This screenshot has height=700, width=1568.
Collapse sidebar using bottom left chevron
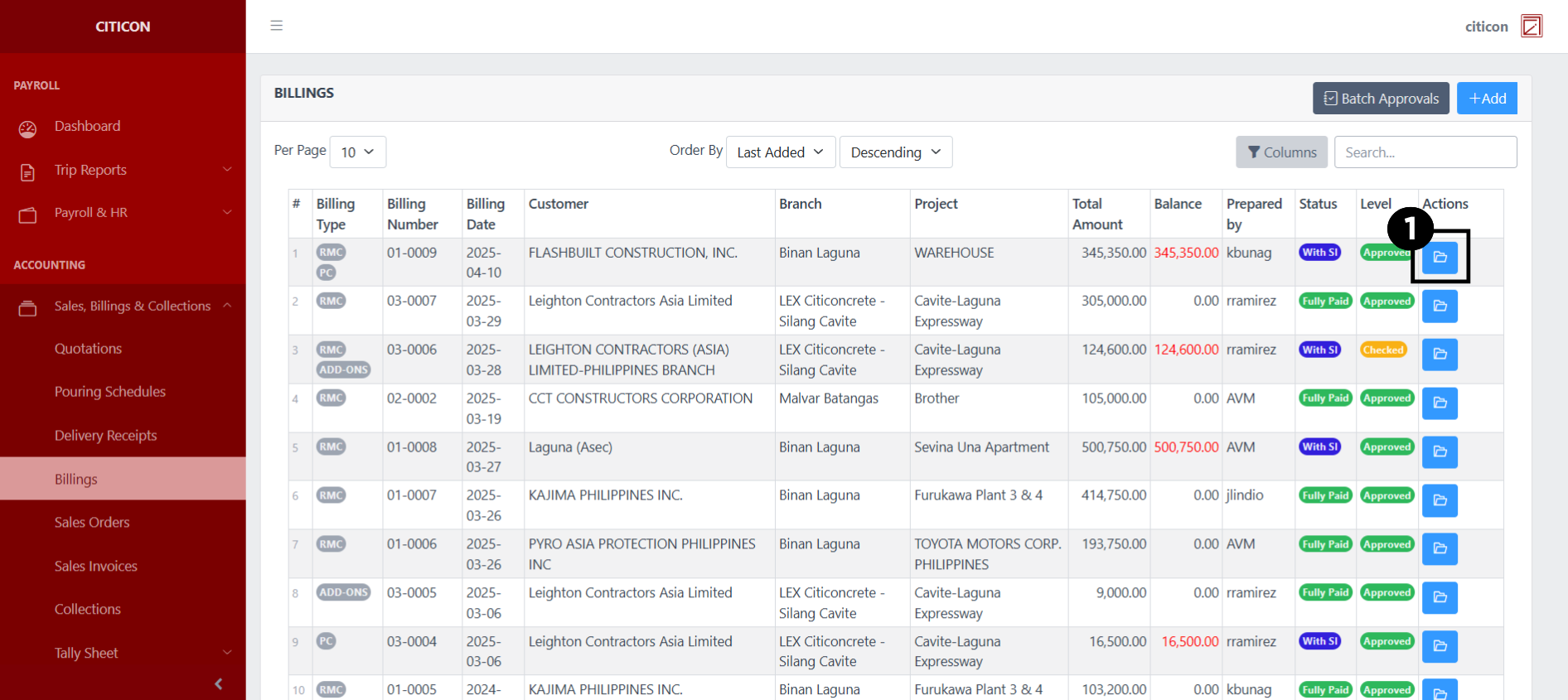(x=219, y=683)
